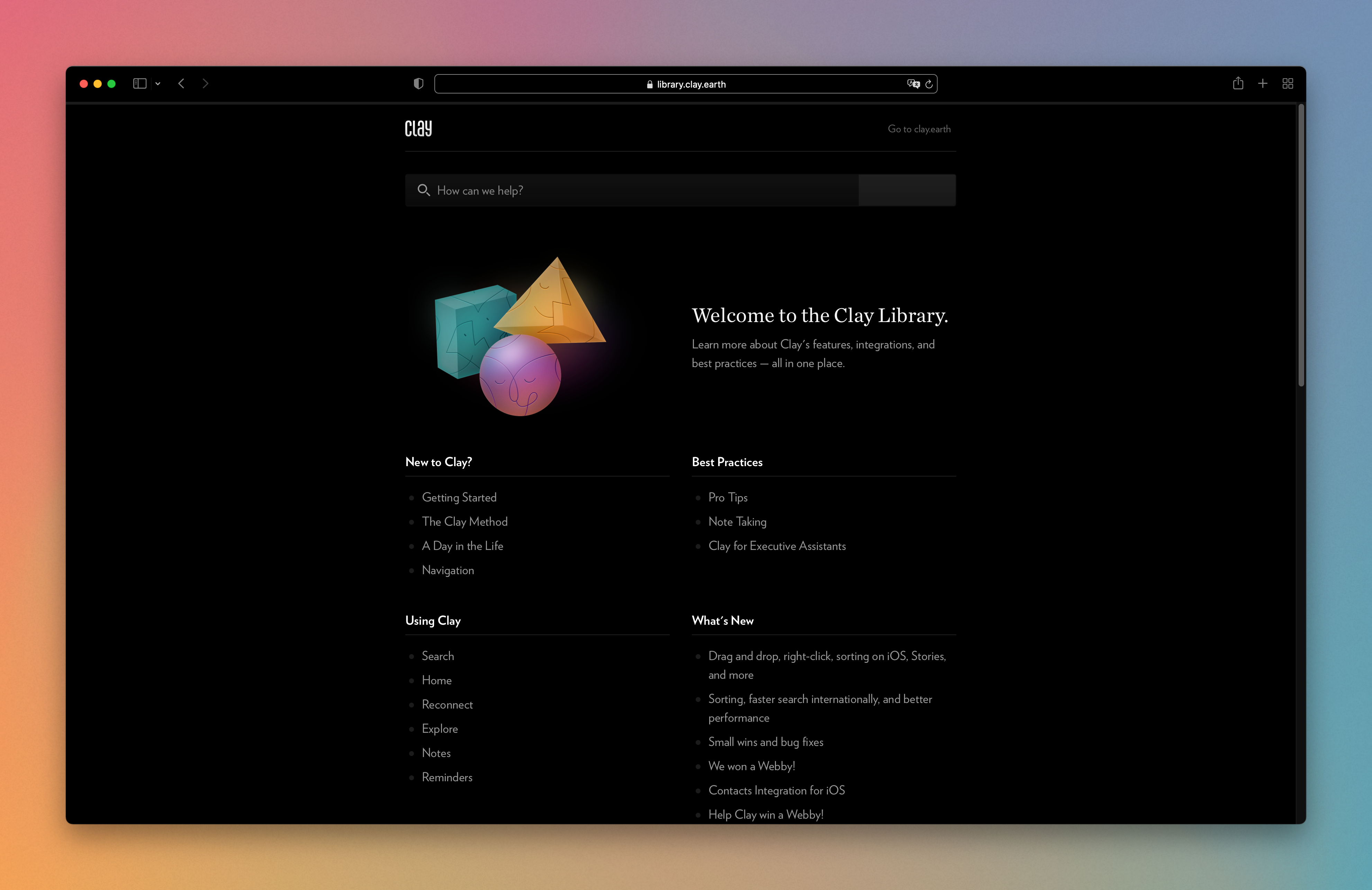Open the "Go to clay.earth" link
Screen dimensions: 1372x890
(919, 129)
